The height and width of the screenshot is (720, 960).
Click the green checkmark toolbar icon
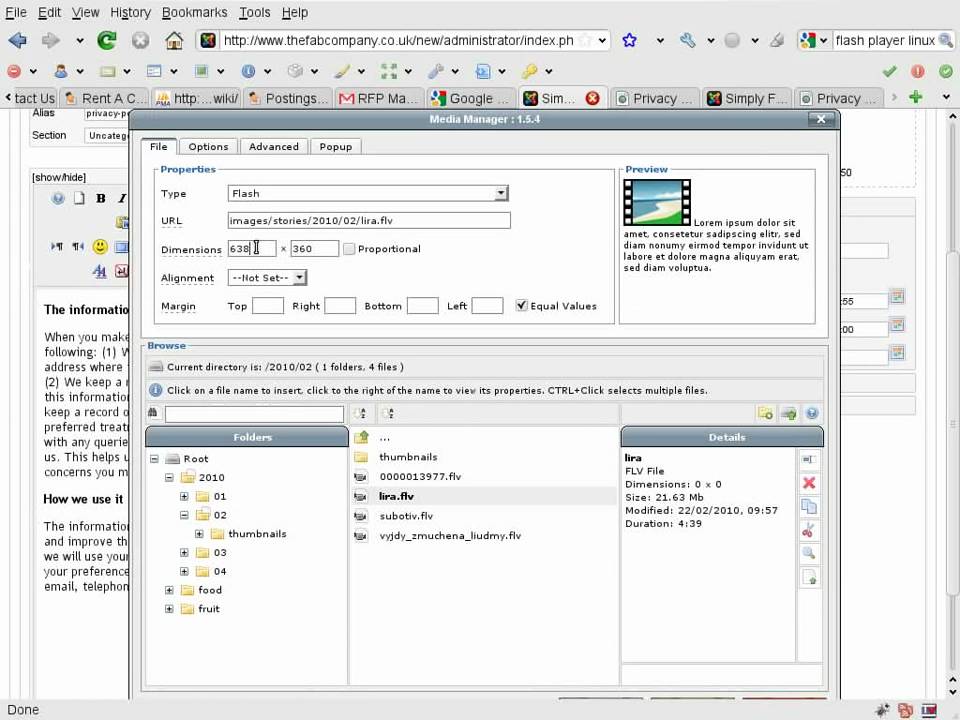coord(890,71)
